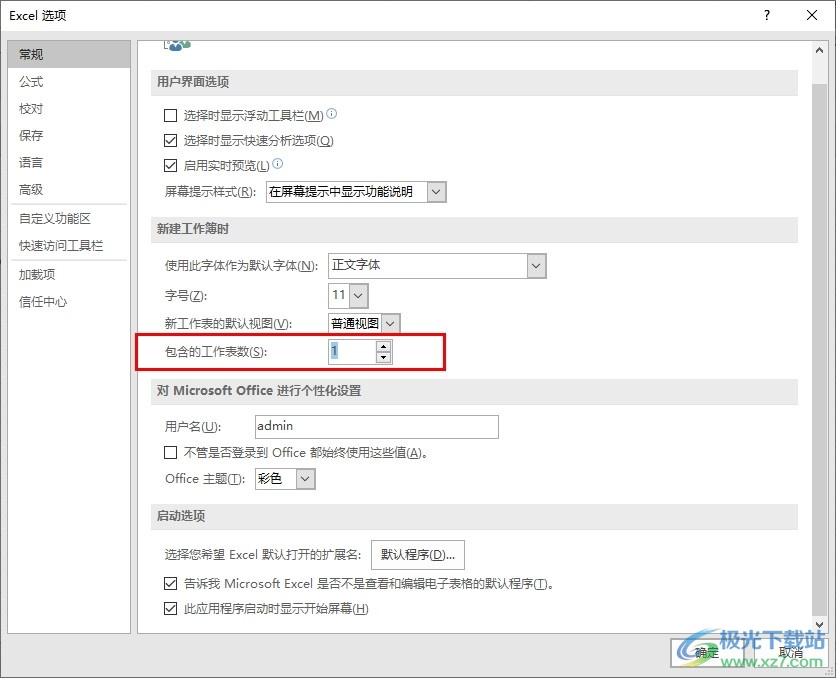
Task: Toggle the 启用实时预览 checkbox
Action: [171, 165]
